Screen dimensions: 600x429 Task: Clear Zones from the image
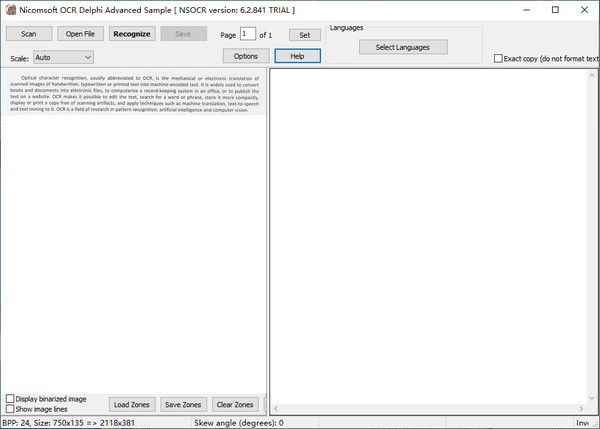pyautogui.click(x=235, y=404)
